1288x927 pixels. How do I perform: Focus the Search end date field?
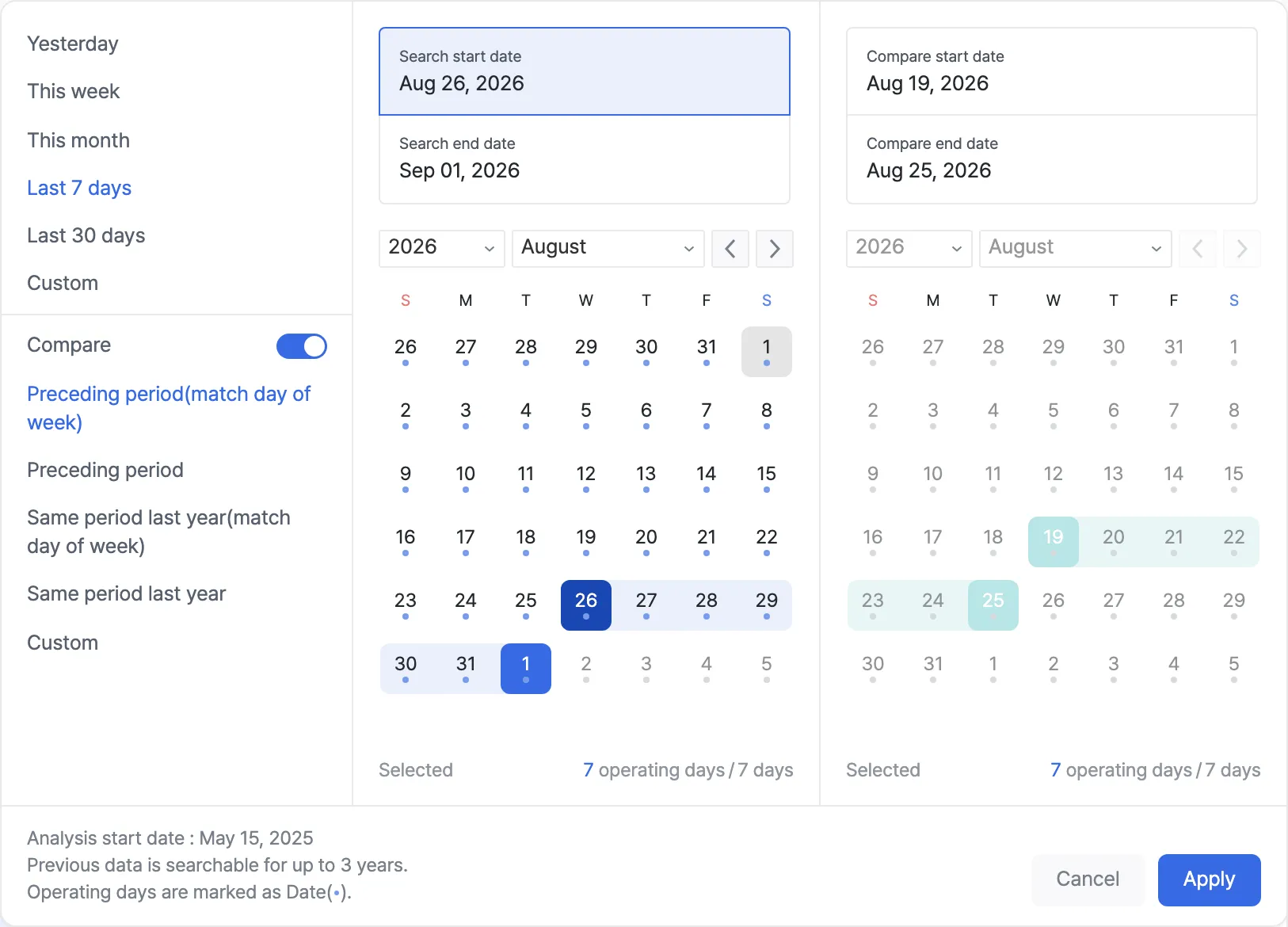pyautogui.click(x=585, y=159)
